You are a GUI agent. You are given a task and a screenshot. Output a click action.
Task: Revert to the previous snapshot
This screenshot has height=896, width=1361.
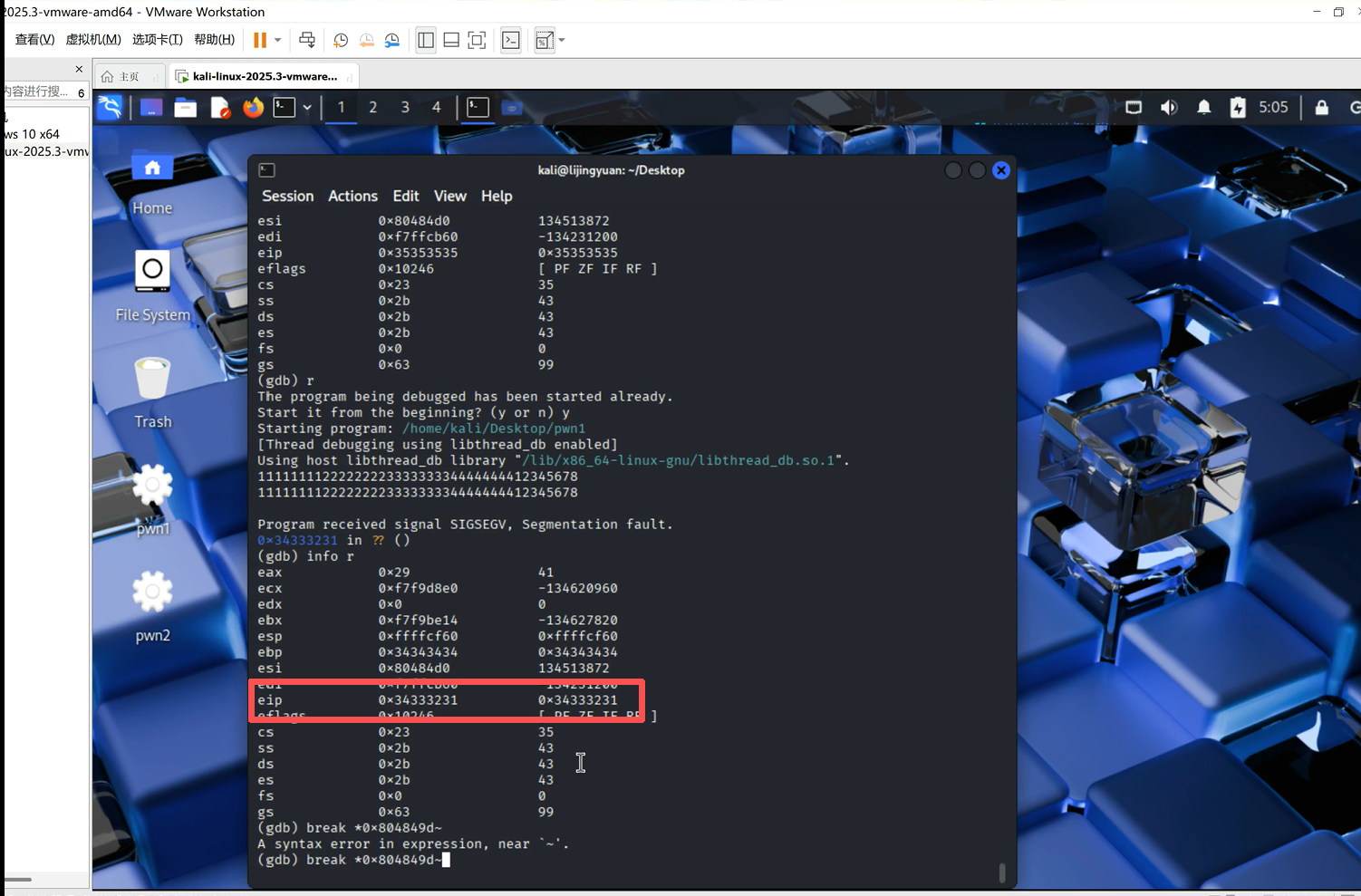point(366,40)
